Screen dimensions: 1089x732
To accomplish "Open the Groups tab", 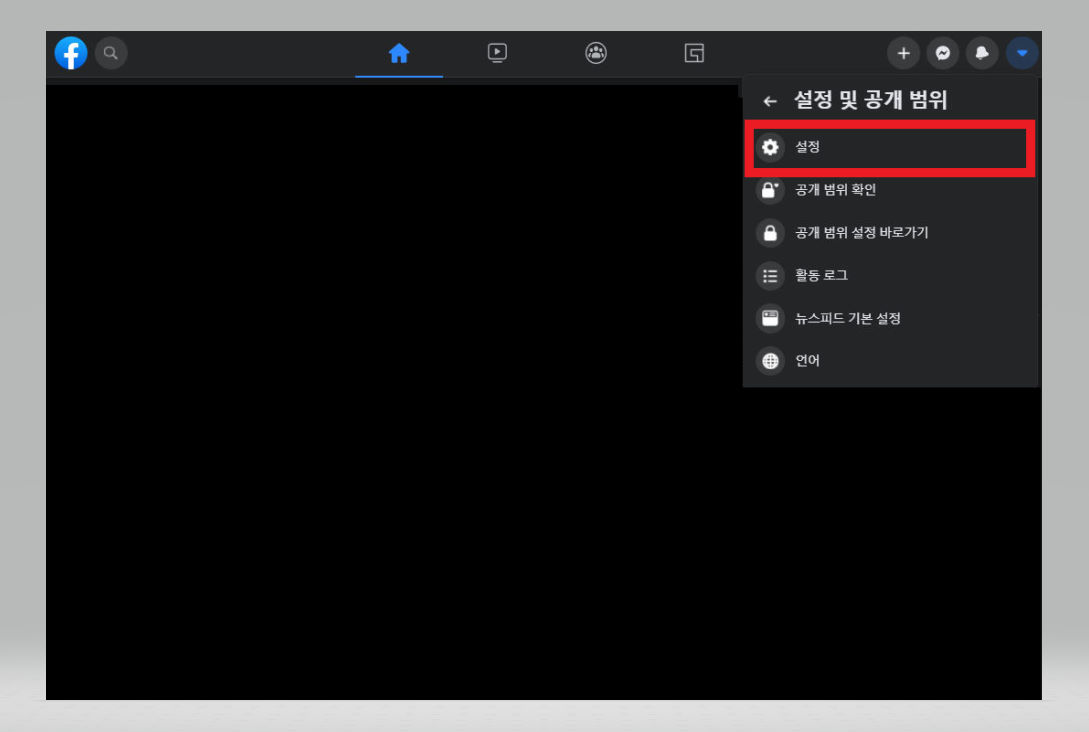I will click(x=596, y=53).
